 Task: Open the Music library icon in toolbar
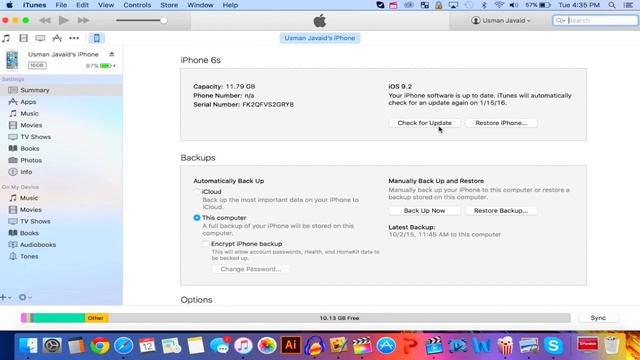6,38
